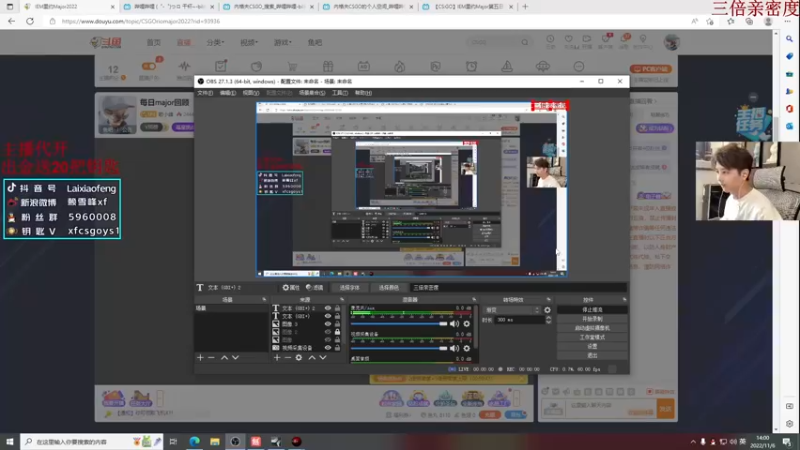Image resolution: width=800 pixels, height=450 pixels.
Task: Open the OBS 视图(V) menu
Action: tap(251, 93)
